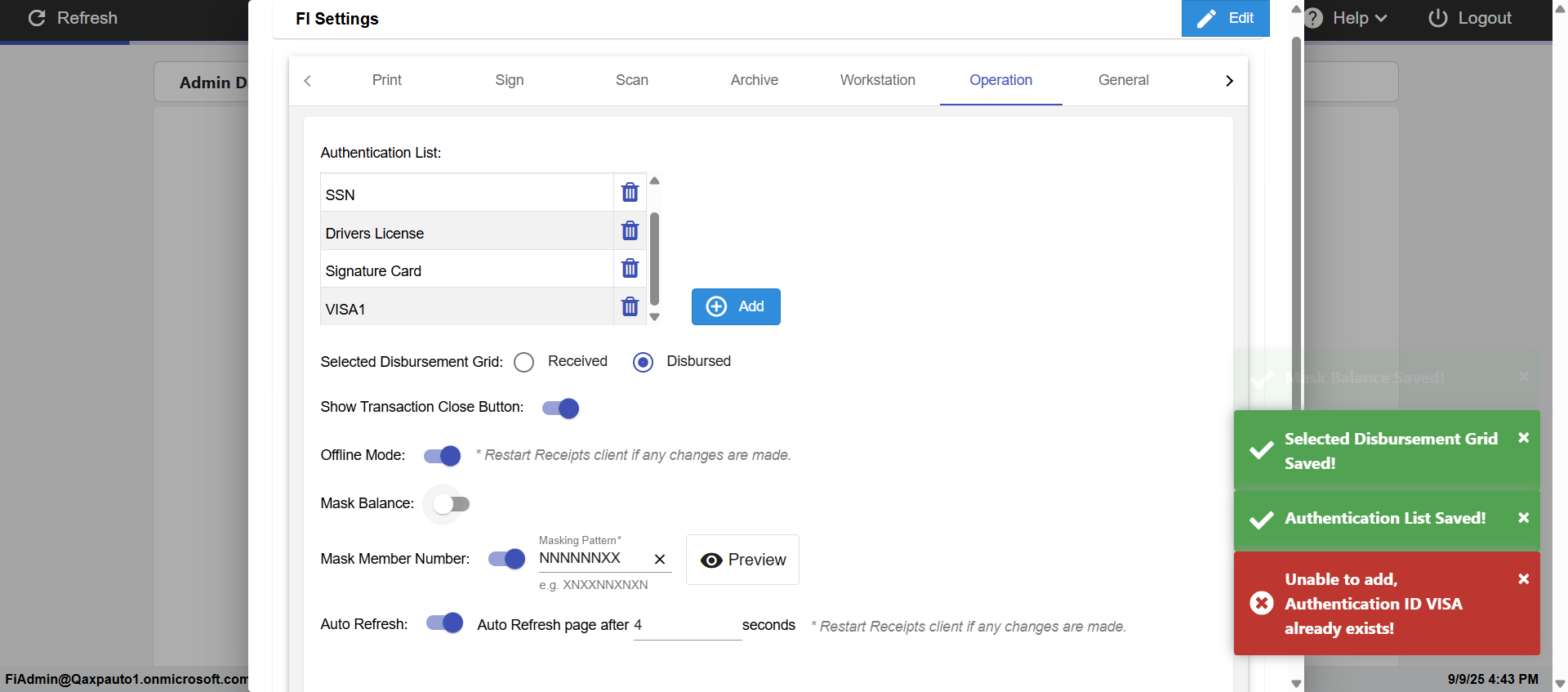Viewport: 1568px width, 692px height.
Task: Dismiss the 'Unable to add' error notification
Action: click(1523, 579)
